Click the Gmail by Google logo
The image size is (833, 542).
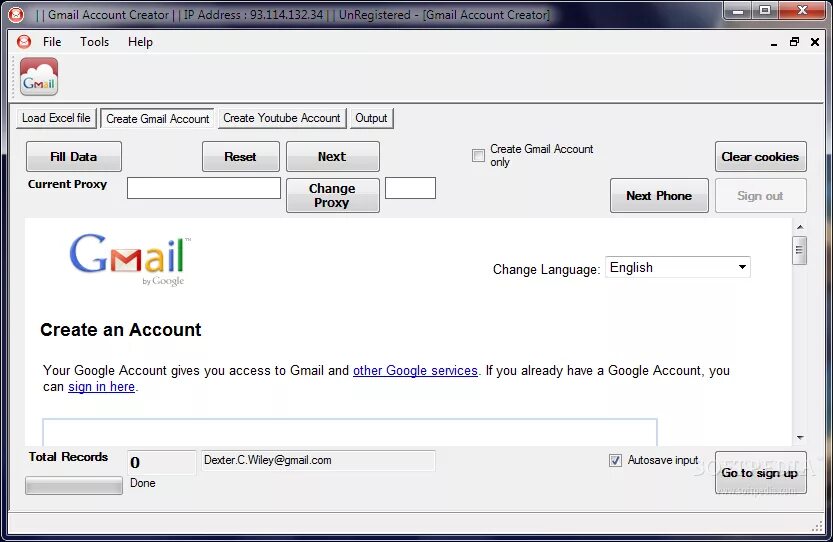tap(130, 260)
